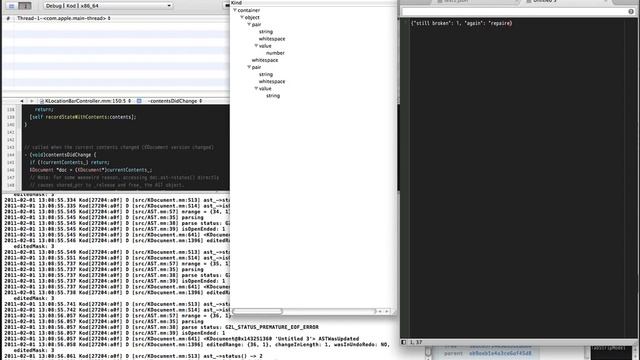Click the vertical scrollbar beside the parent row
This screenshot has height=360, width=640.
tap(428, 352)
